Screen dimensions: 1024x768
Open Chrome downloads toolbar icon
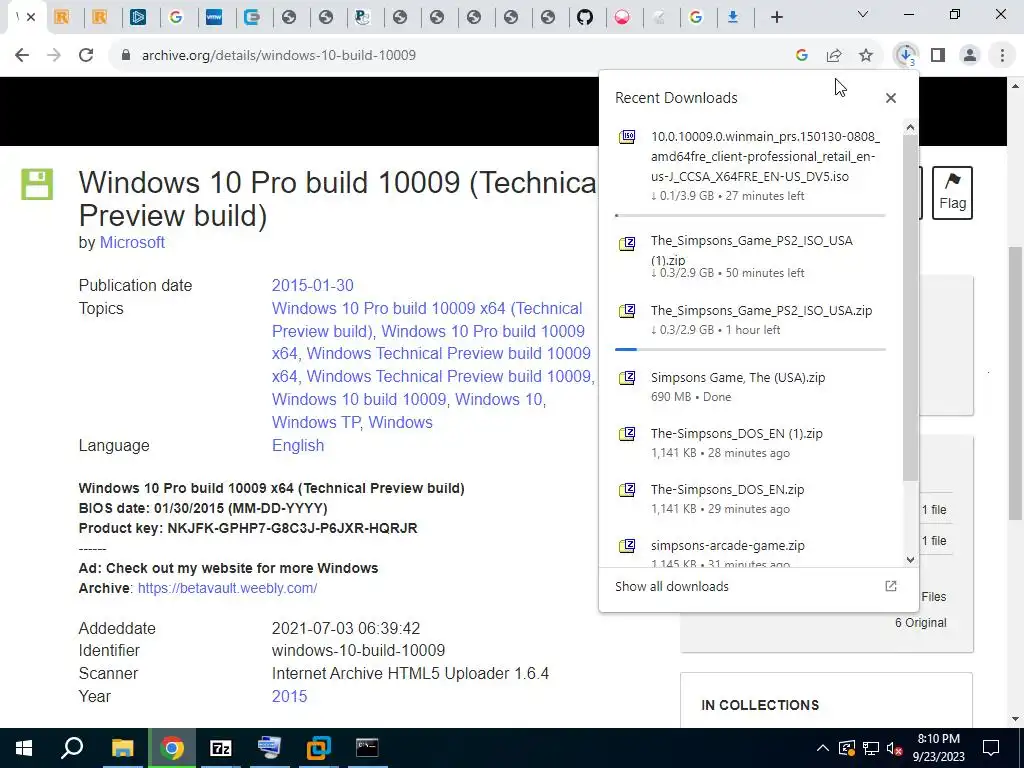coord(906,56)
